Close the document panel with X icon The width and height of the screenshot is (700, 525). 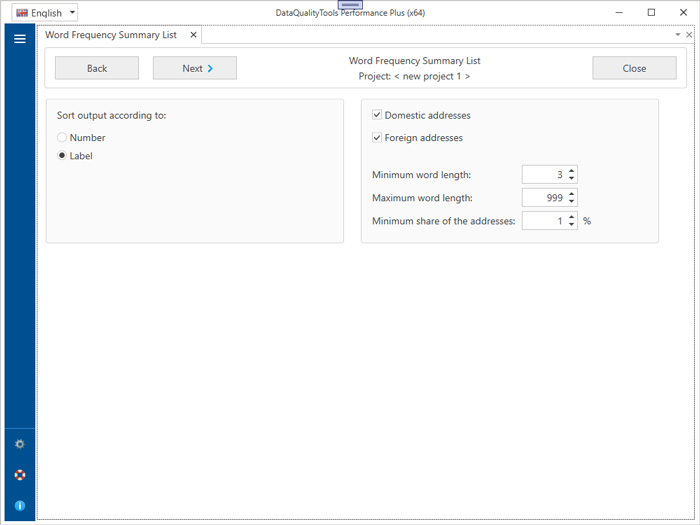click(x=689, y=35)
